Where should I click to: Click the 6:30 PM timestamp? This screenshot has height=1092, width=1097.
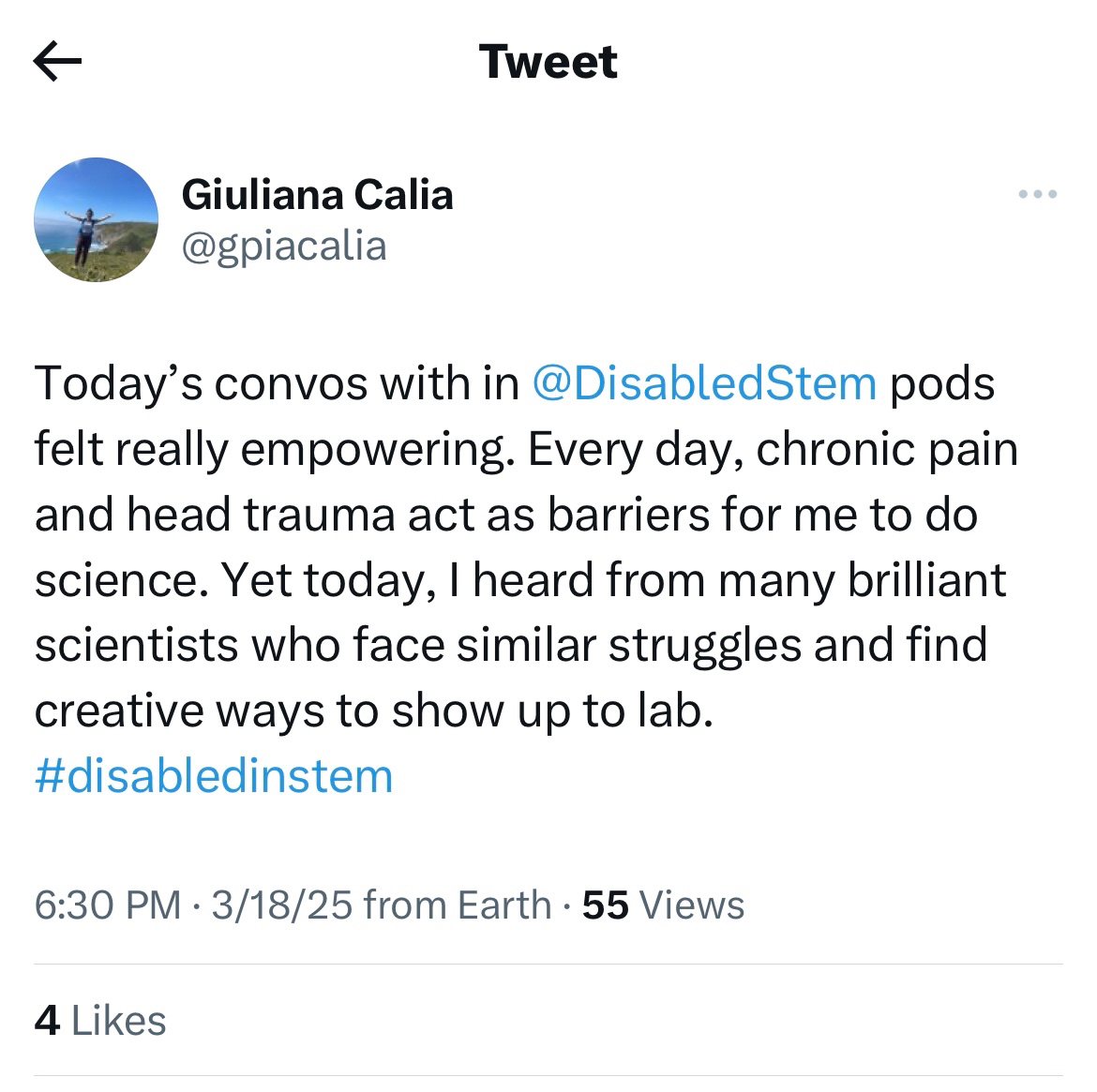click(107, 905)
